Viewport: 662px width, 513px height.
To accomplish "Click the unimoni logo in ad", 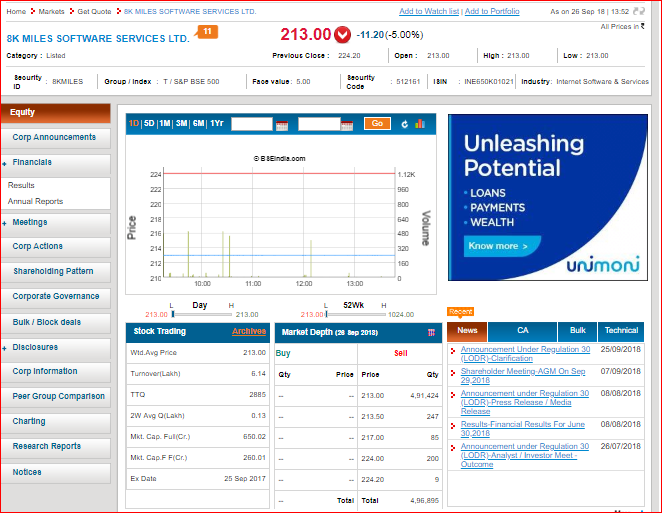I will [596, 265].
